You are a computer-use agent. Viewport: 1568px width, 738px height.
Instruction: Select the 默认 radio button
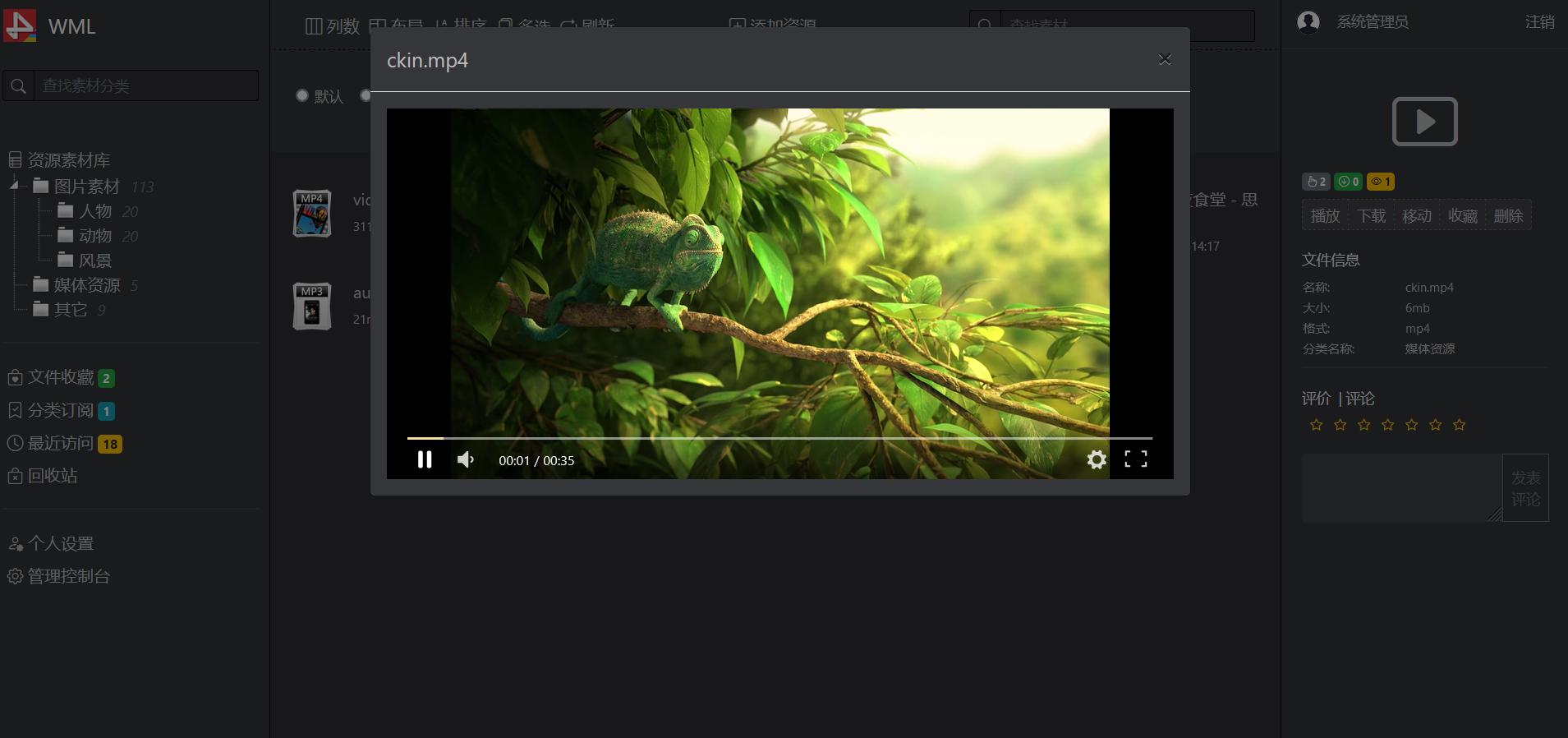click(x=302, y=95)
